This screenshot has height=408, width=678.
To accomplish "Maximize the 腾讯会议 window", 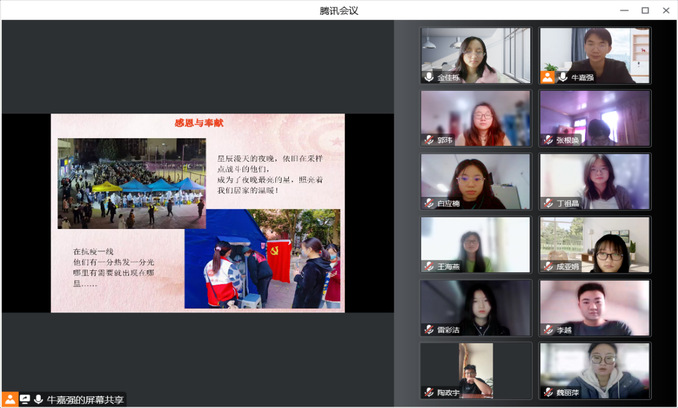I will click(645, 10).
